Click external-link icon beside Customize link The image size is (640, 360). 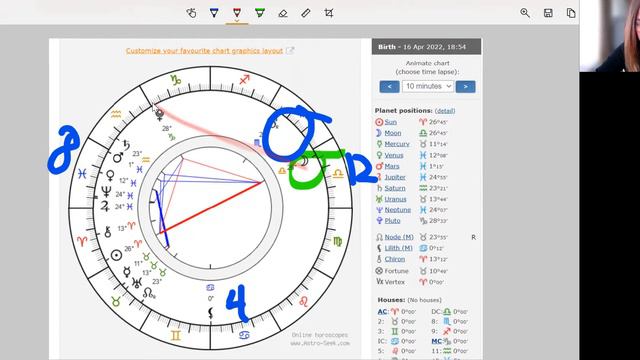click(290, 51)
